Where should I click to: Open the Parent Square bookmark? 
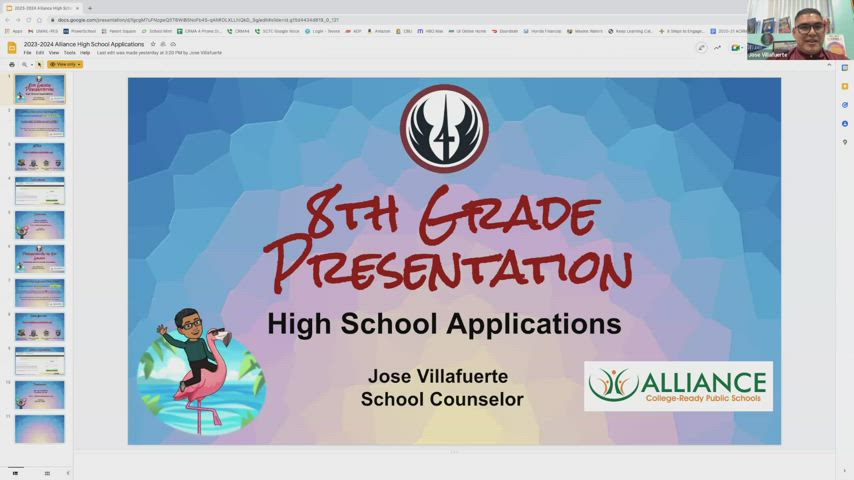[119, 31]
